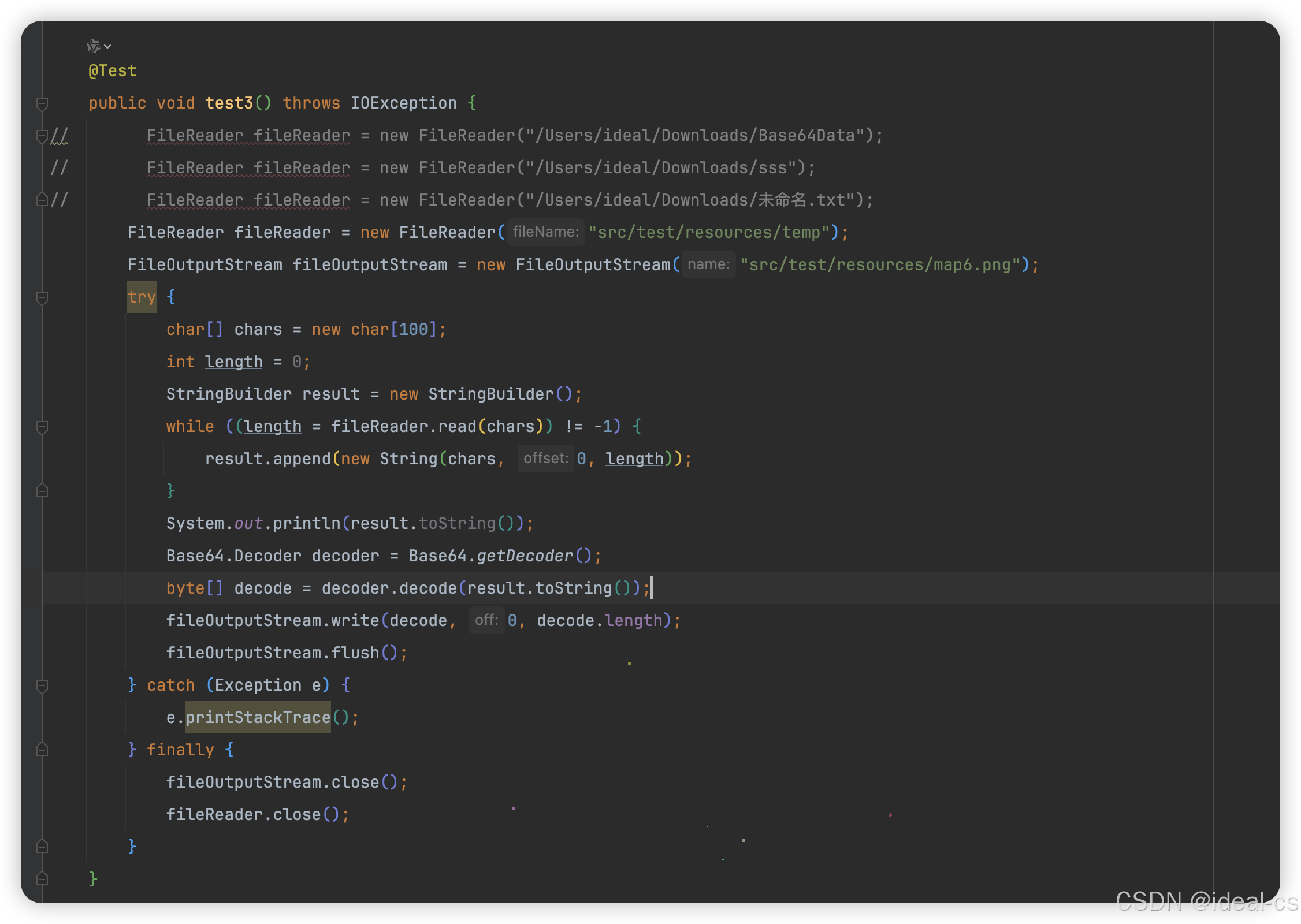Click the getDecoder method call
This screenshot has height=924, width=1301.
point(525,556)
